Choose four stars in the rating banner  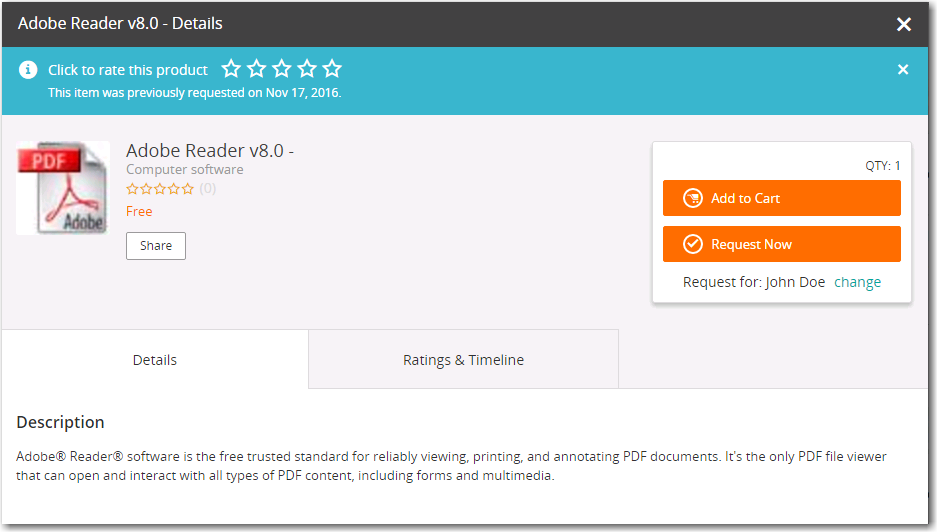pyautogui.click(x=307, y=69)
